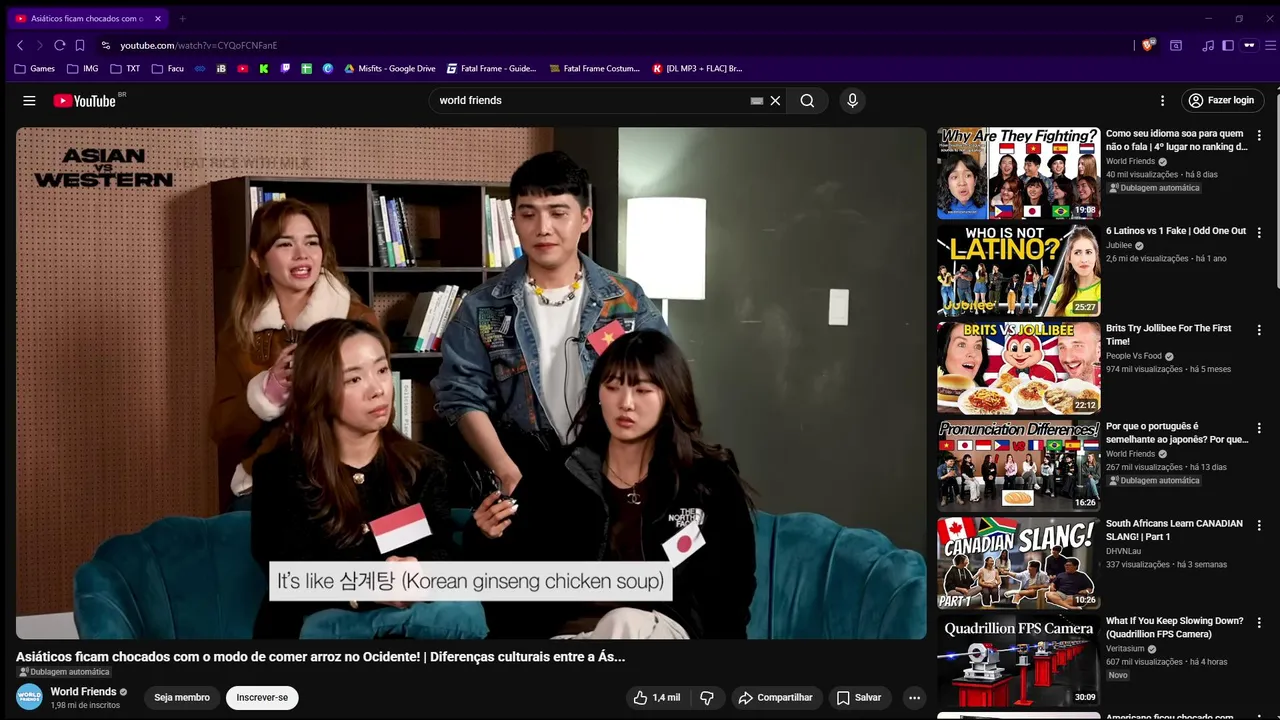Open 'Fatal Frame - Guide...' bookmark
The height and width of the screenshot is (720, 1280).
[491, 69]
